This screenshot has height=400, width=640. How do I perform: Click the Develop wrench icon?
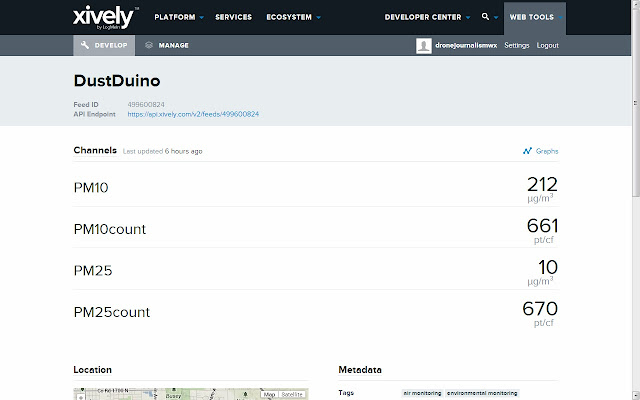tap(85, 45)
